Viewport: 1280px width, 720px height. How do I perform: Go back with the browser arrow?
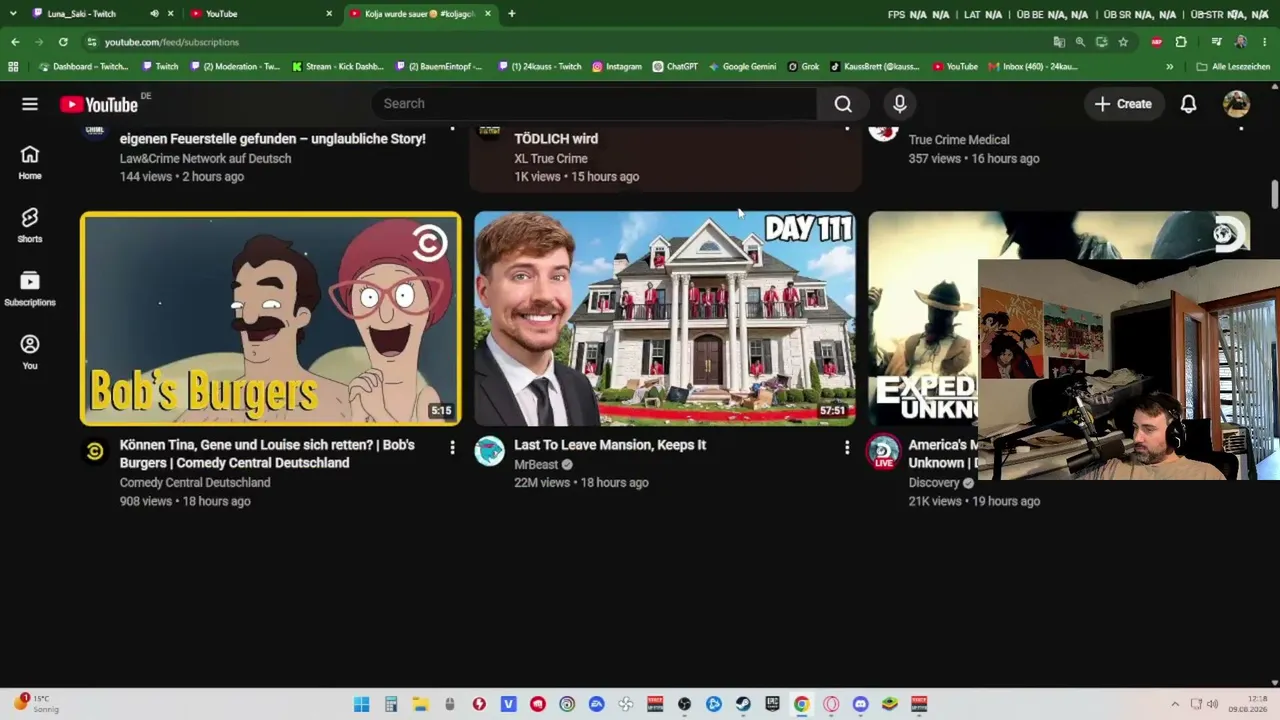[x=15, y=42]
